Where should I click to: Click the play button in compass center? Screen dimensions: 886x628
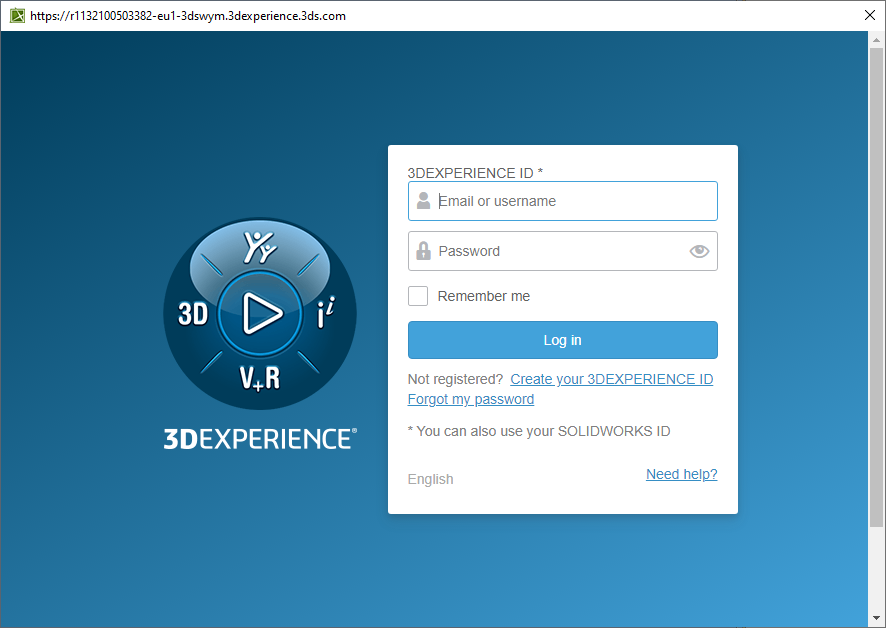(x=260, y=314)
